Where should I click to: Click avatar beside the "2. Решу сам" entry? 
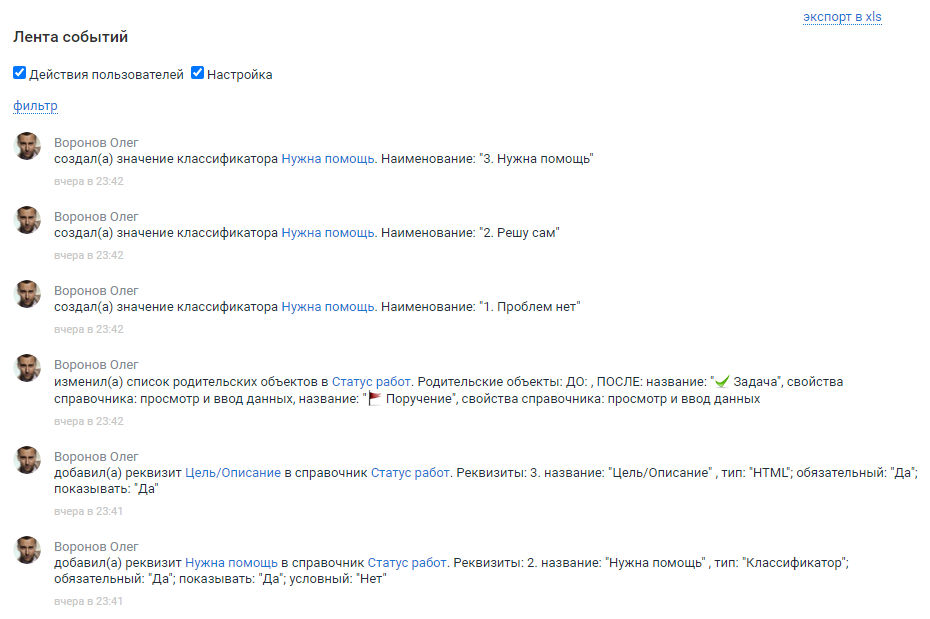click(x=27, y=220)
